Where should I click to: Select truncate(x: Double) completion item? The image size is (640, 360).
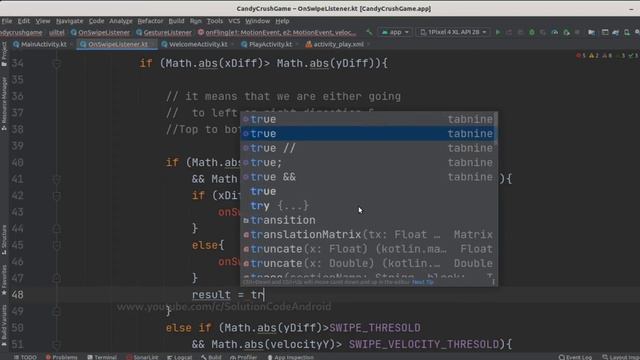tap(367, 263)
